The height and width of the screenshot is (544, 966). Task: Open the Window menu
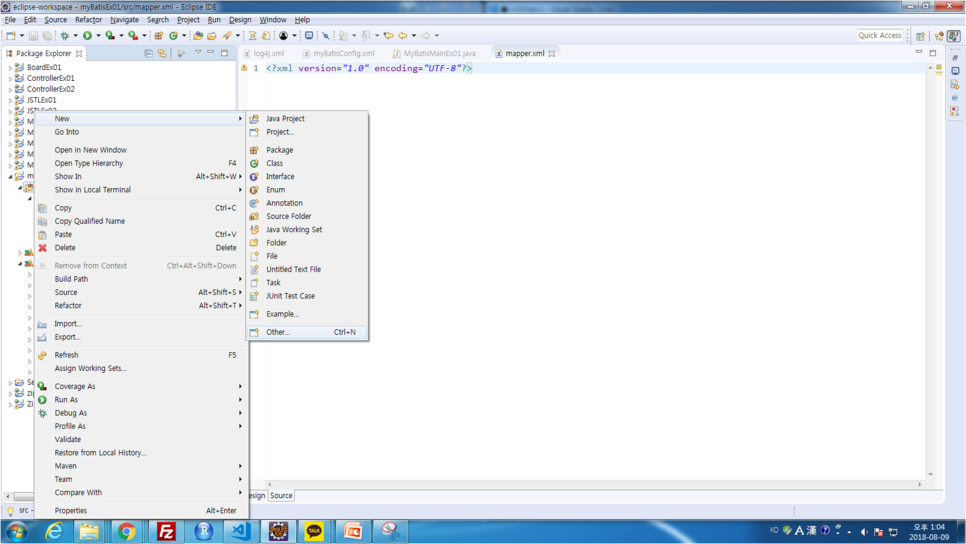click(x=272, y=20)
